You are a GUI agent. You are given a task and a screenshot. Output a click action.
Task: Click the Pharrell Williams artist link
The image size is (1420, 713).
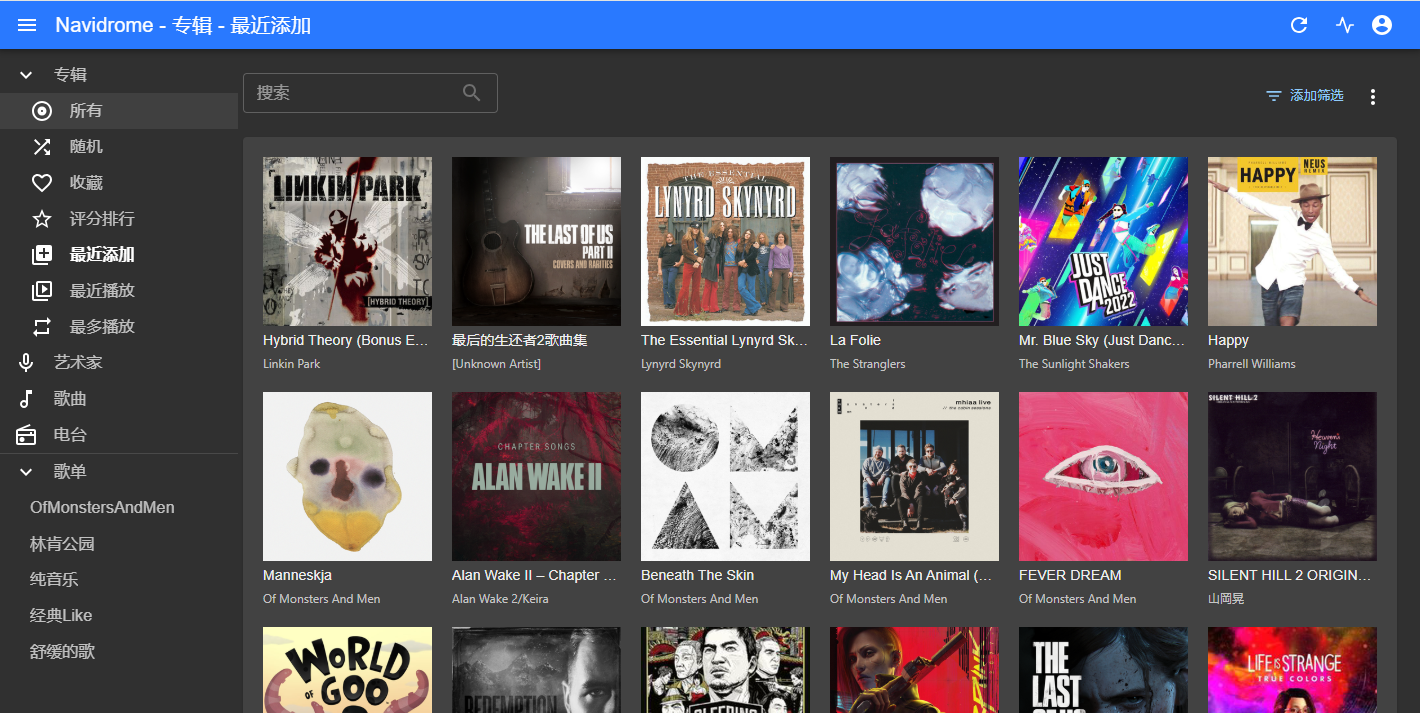coord(1251,364)
